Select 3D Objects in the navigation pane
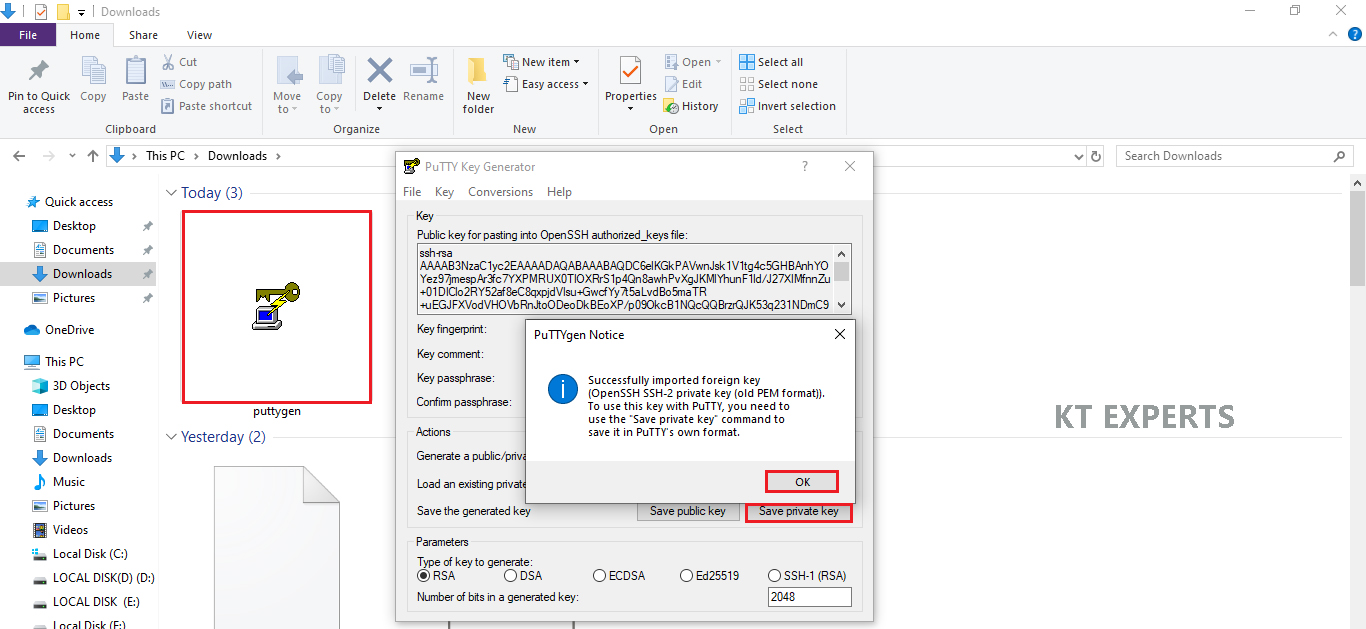 tap(71, 386)
